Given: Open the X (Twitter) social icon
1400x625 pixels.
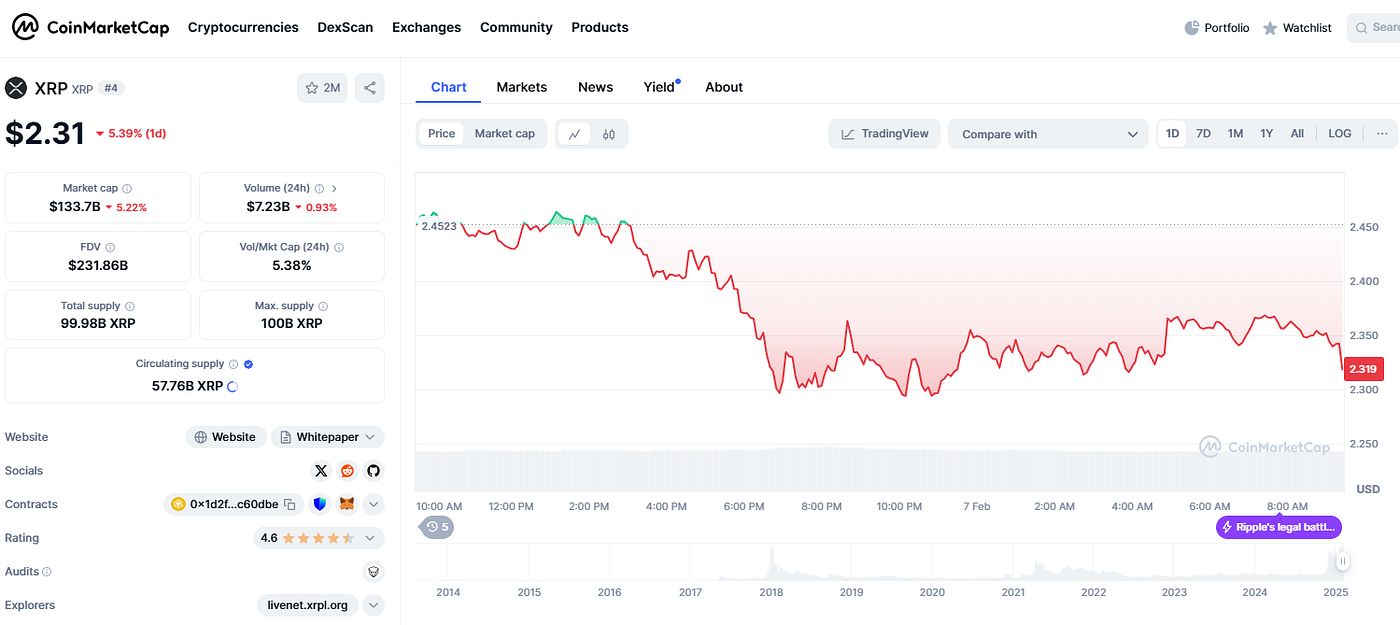Looking at the screenshot, I should click(321, 471).
